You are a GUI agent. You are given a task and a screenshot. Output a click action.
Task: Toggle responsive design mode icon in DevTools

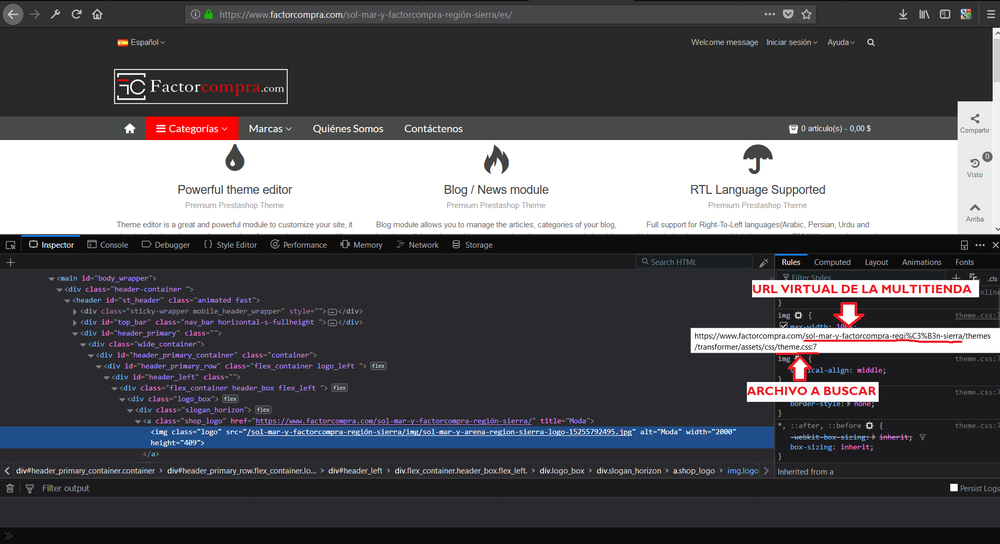tap(964, 245)
